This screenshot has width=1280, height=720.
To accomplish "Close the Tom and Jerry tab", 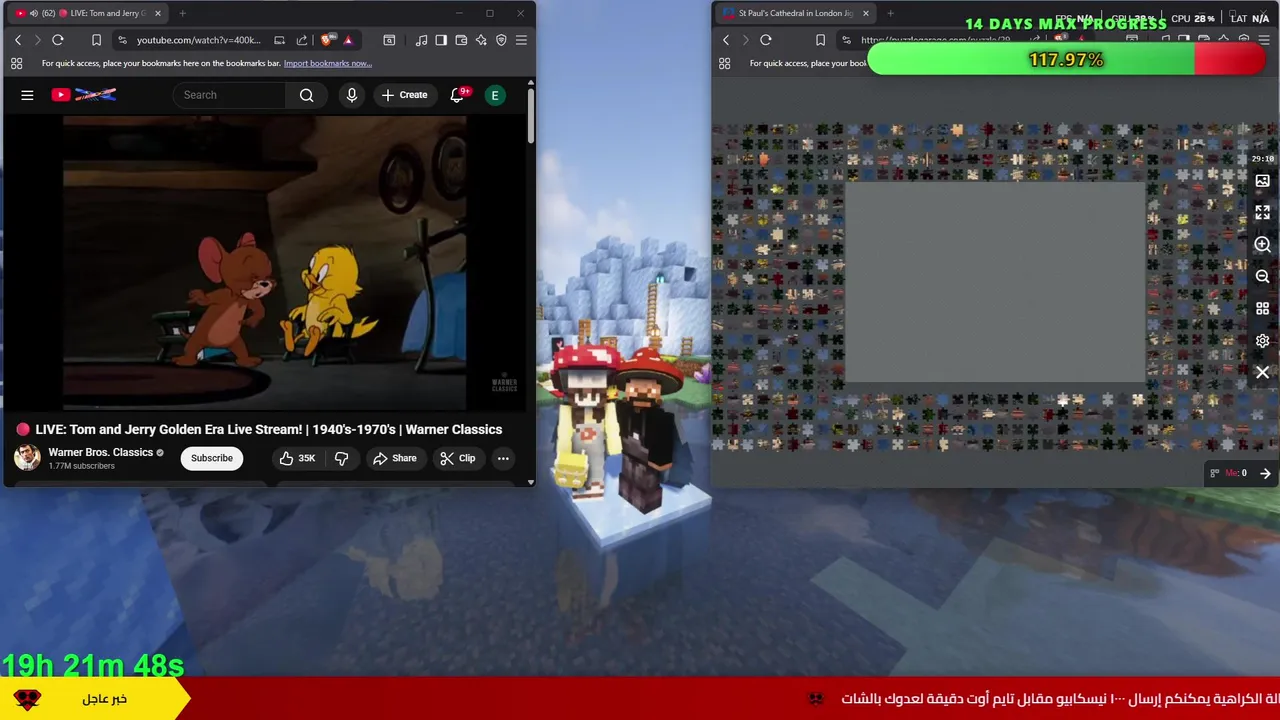I will click(157, 13).
